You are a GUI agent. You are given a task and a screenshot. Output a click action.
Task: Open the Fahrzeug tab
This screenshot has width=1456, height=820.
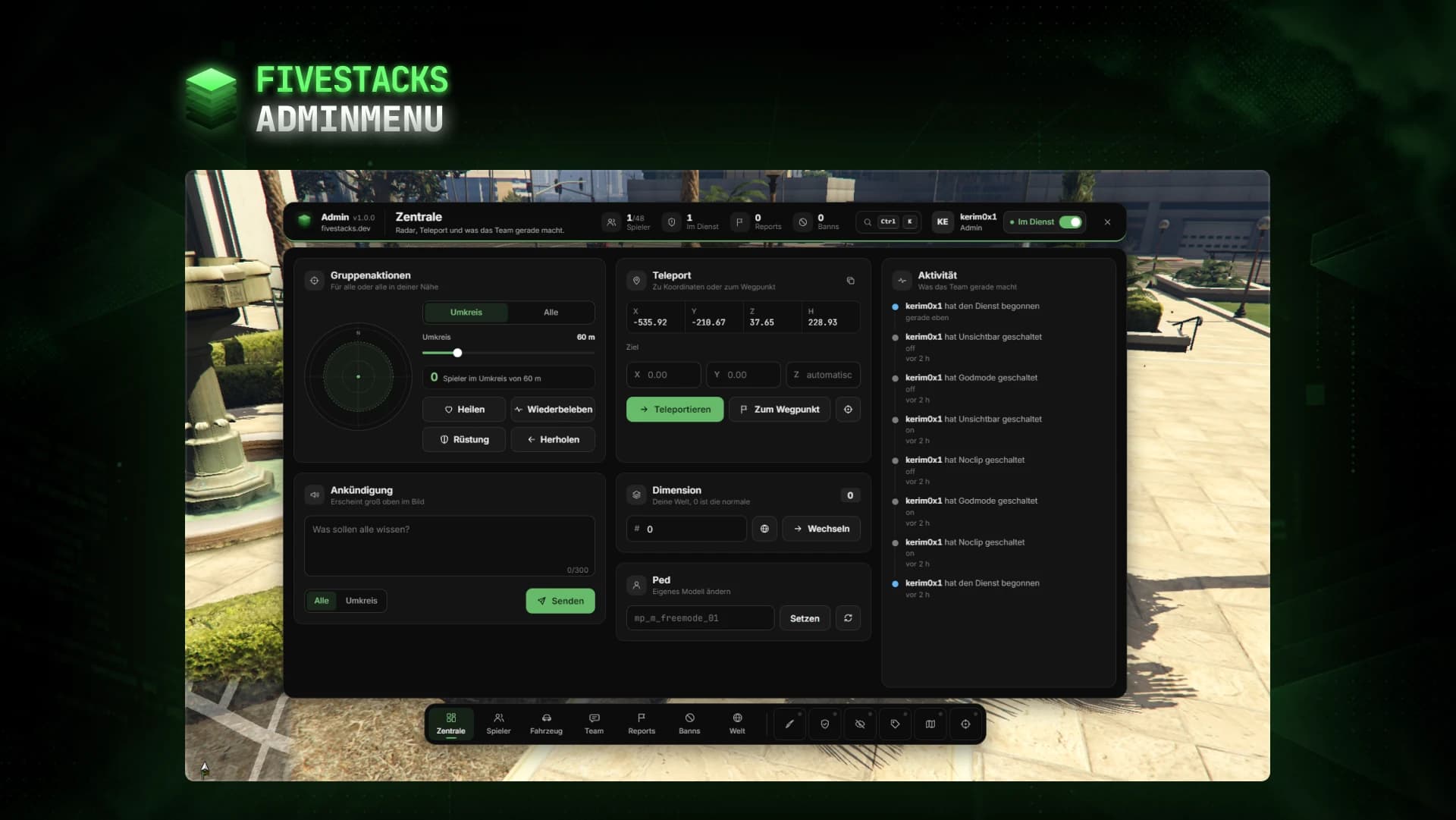pos(546,724)
